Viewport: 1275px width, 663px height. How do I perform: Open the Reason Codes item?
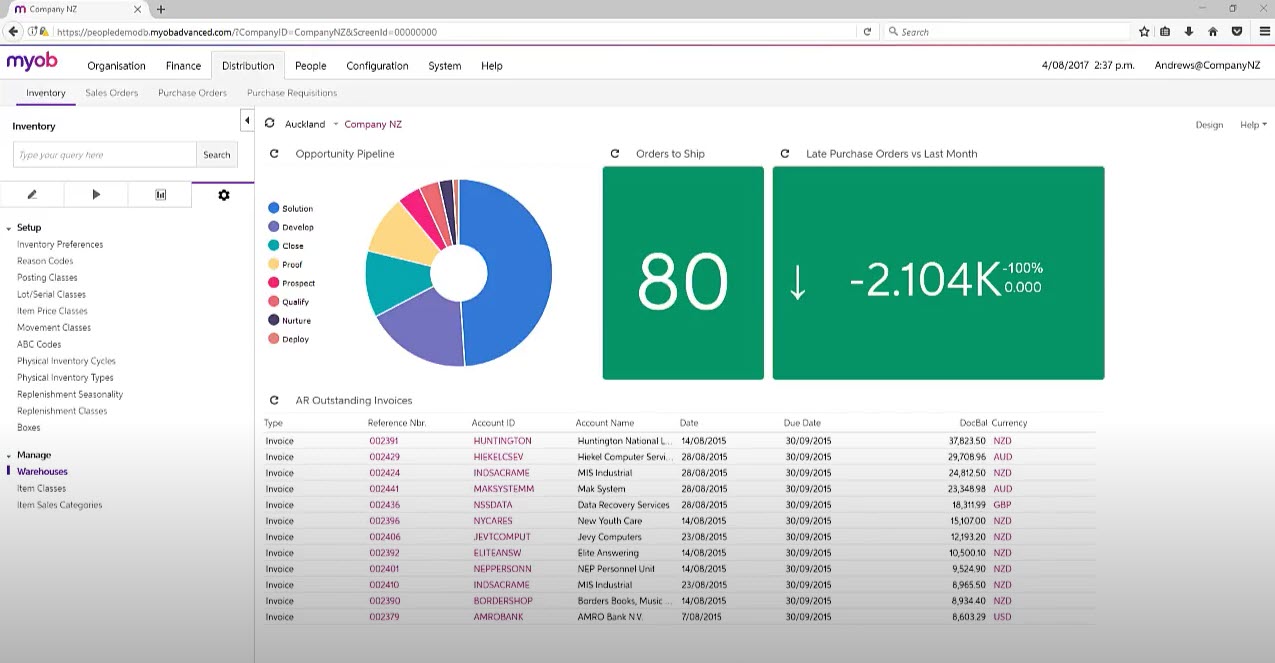45,261
